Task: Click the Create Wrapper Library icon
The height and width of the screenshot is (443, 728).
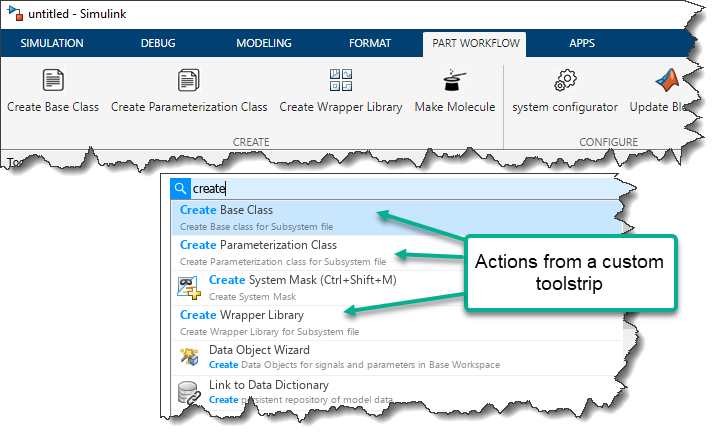Action: (341, 80)
